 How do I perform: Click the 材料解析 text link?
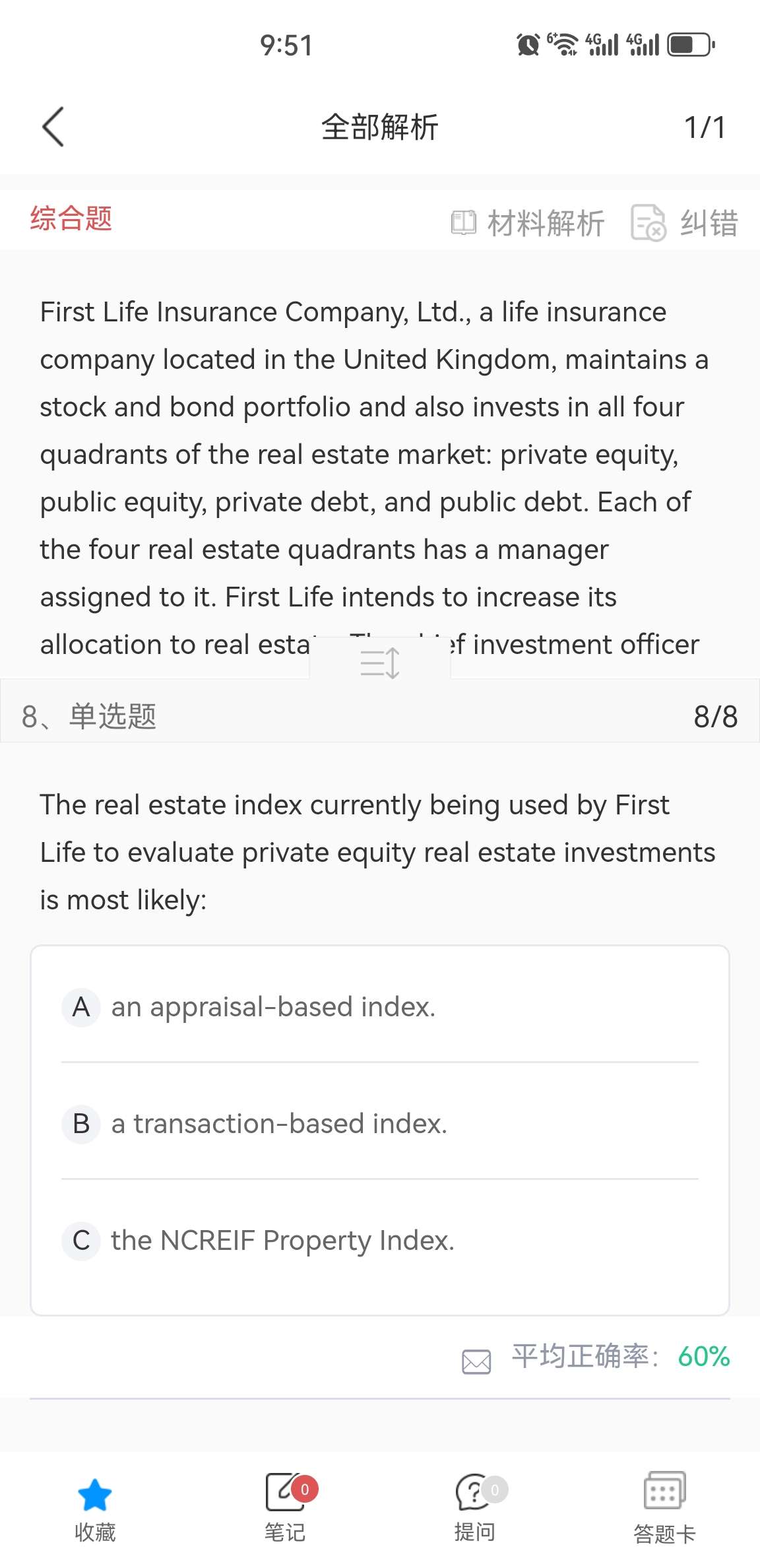point(546,223)
